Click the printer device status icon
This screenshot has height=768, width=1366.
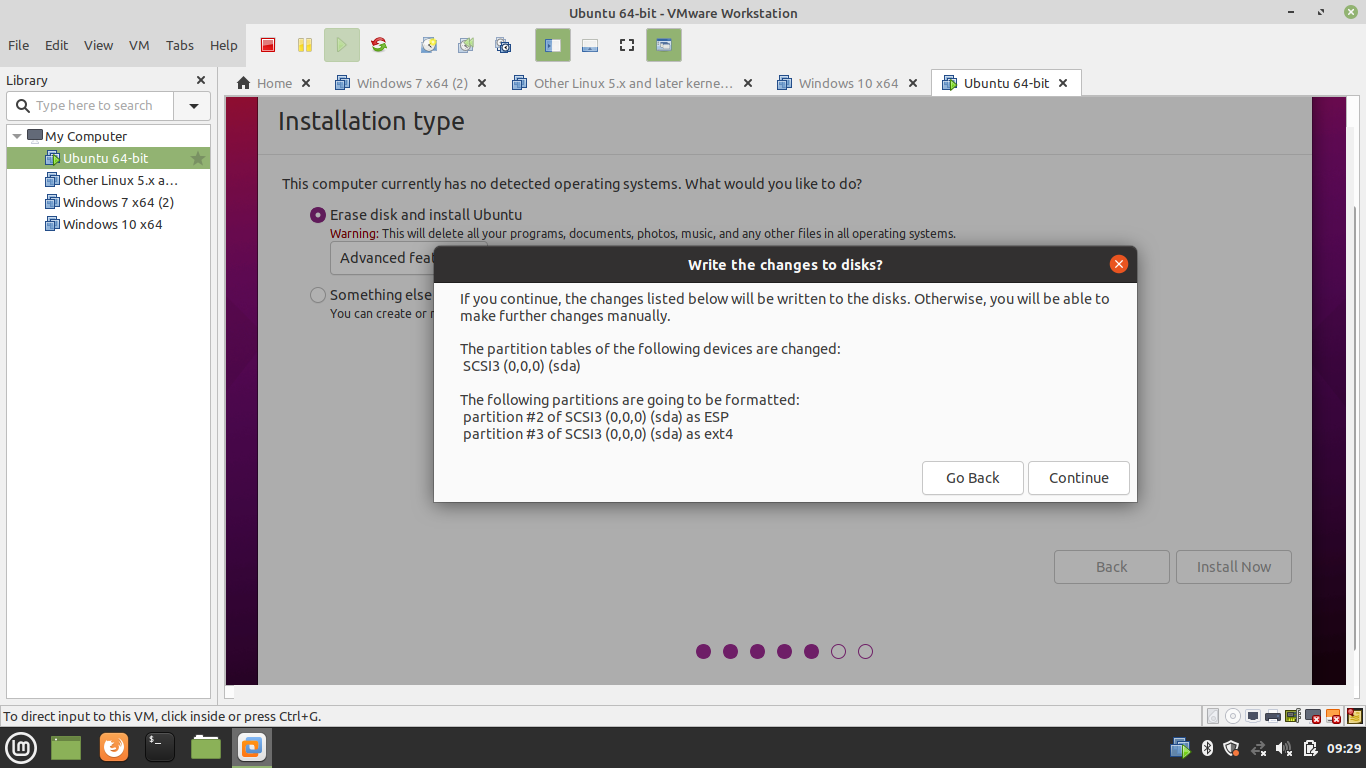pos(1273,716)
